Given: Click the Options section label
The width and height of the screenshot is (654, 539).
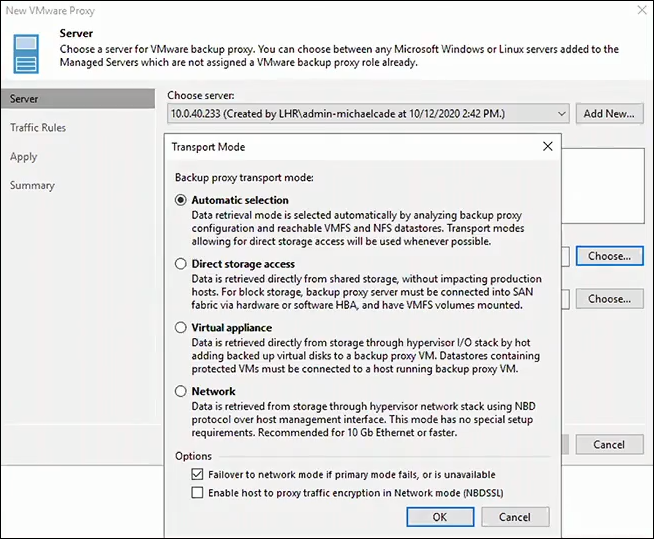Looking at the screenshot, I should coord(193,456).
